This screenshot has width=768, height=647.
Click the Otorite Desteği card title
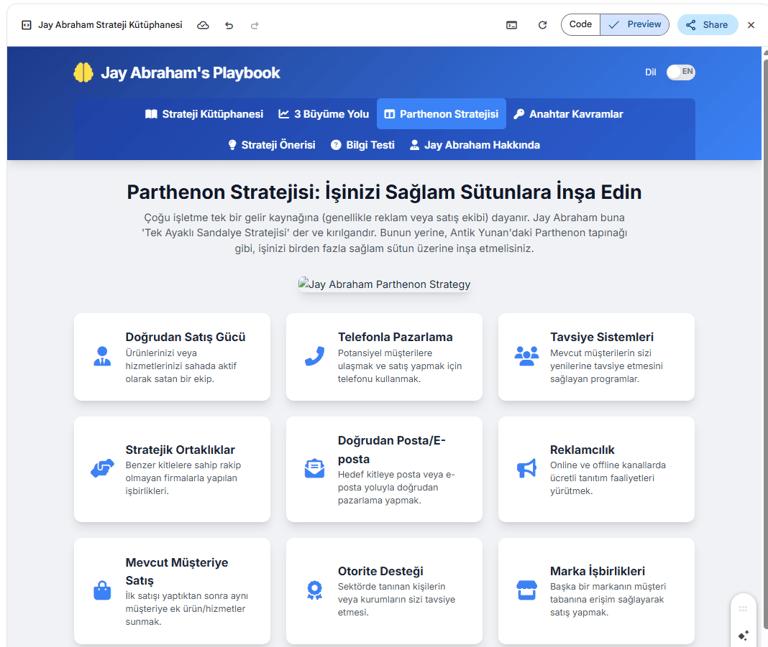(x=380, y=571)
